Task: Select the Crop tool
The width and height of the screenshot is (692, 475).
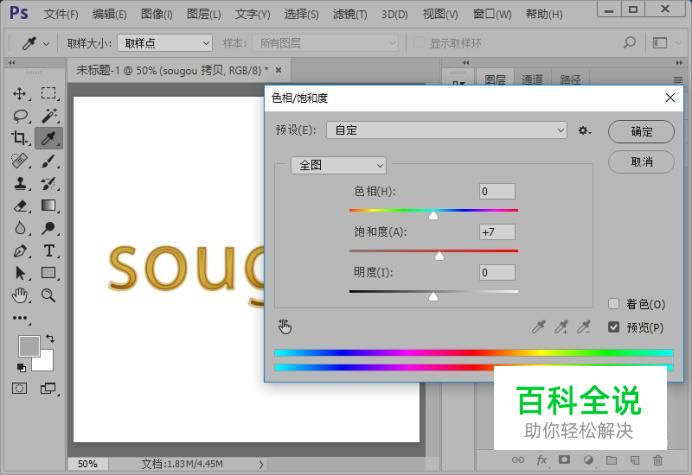Action: click(19, 138)
